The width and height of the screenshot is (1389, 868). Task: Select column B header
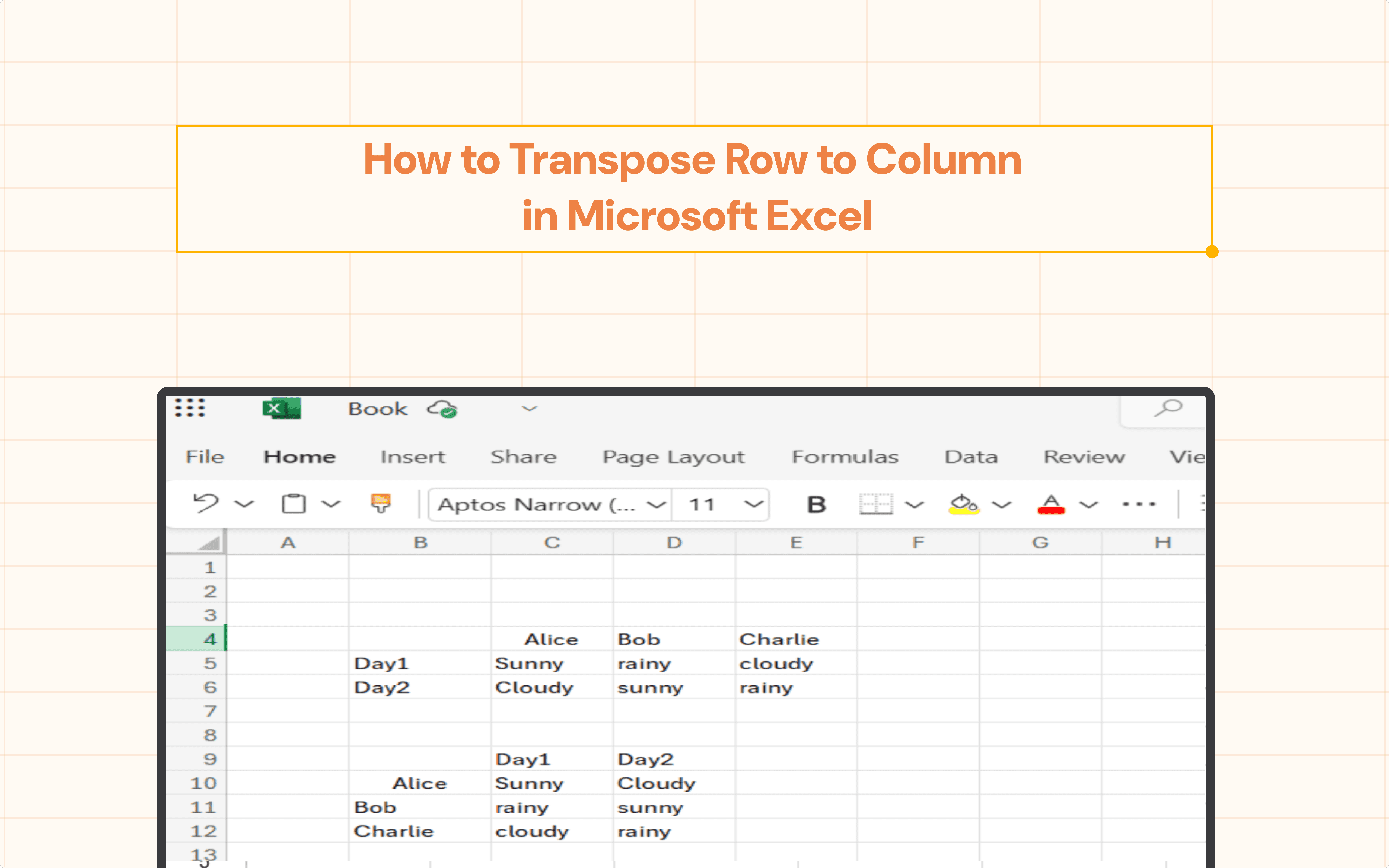420,542
